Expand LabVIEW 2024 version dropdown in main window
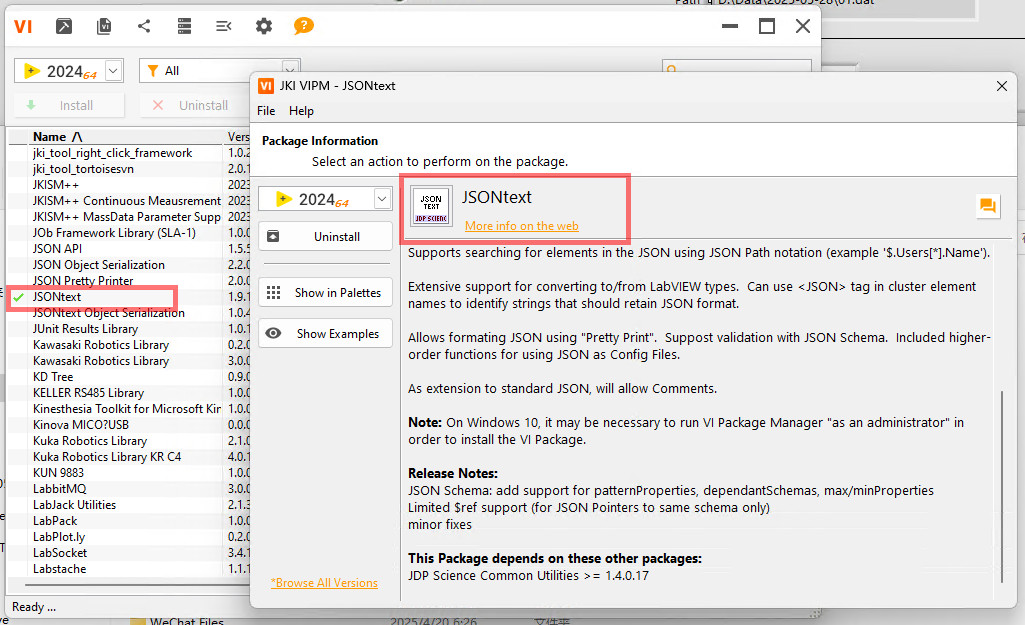Viewport: 1025px width, 625px height. [x=113, y=71]
